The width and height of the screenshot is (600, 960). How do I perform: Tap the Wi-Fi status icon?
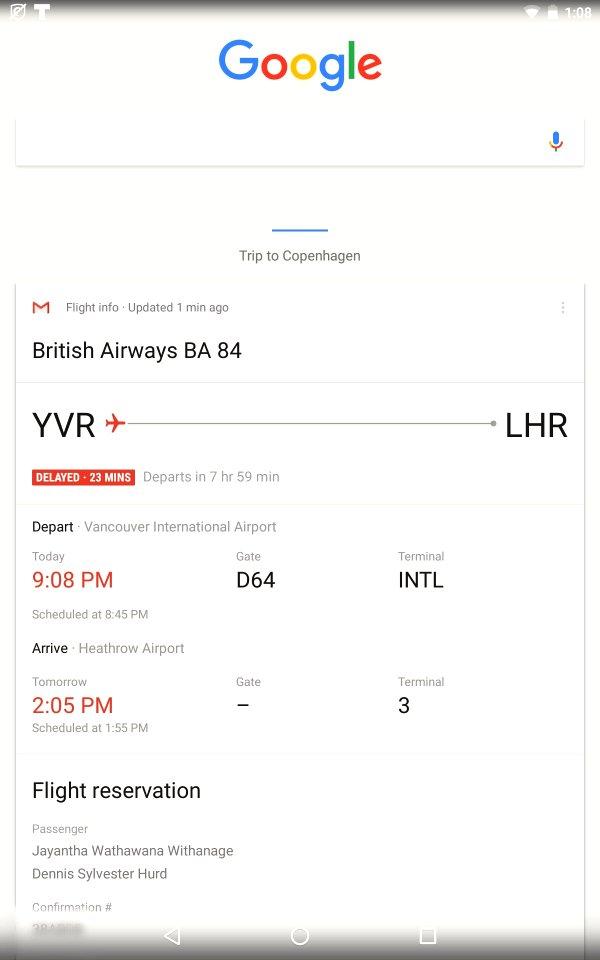(x=533, y=12)
